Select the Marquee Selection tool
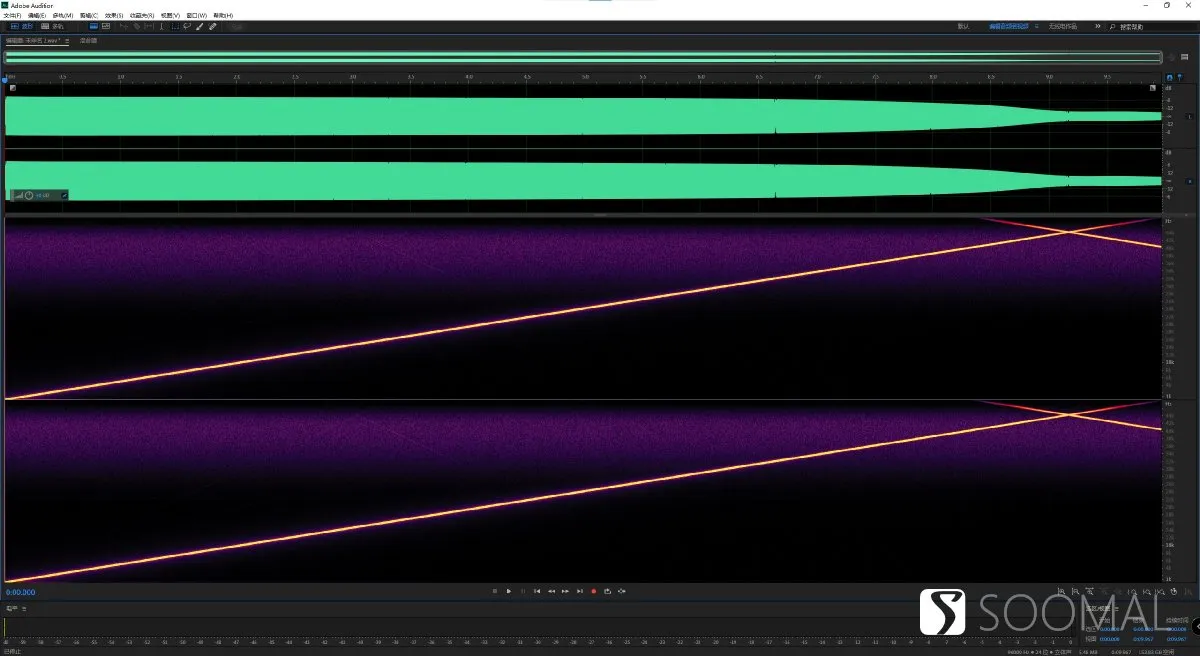Screen dimensions: 1200x656 point(175,27)
